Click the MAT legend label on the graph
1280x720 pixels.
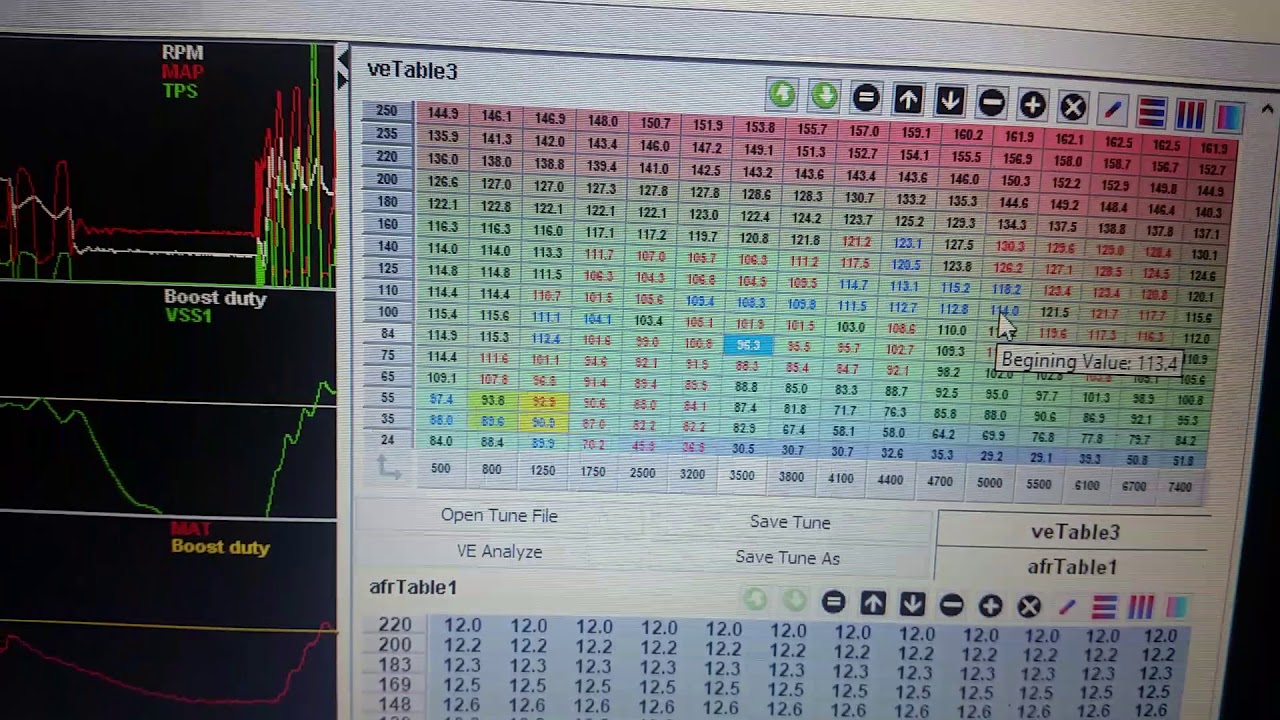[x=190, y=528]
